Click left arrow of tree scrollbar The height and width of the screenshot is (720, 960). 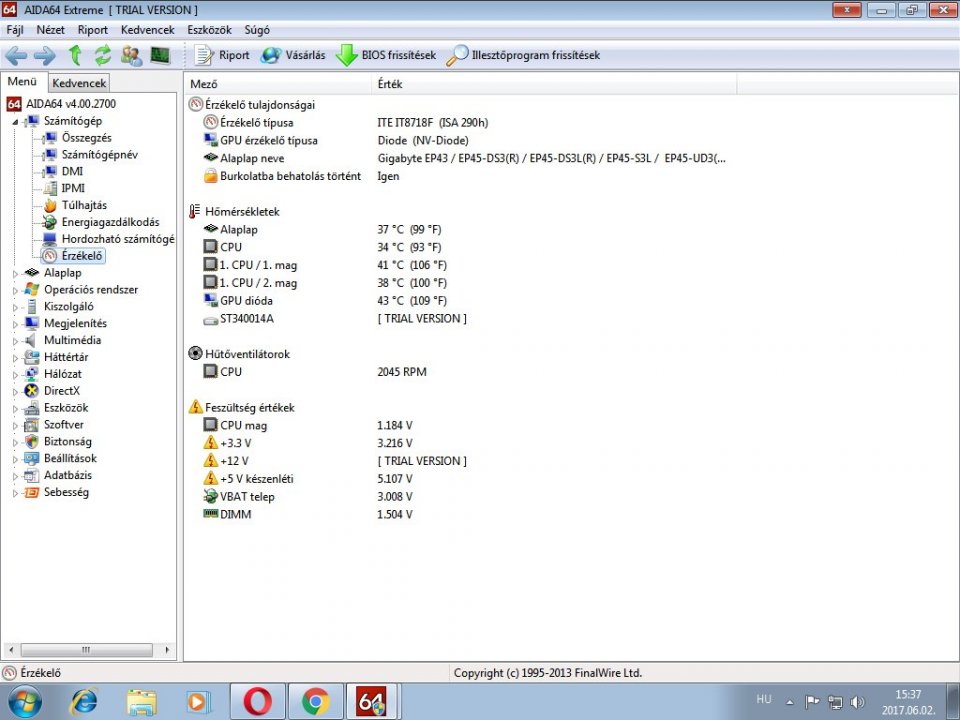point(10,650)
